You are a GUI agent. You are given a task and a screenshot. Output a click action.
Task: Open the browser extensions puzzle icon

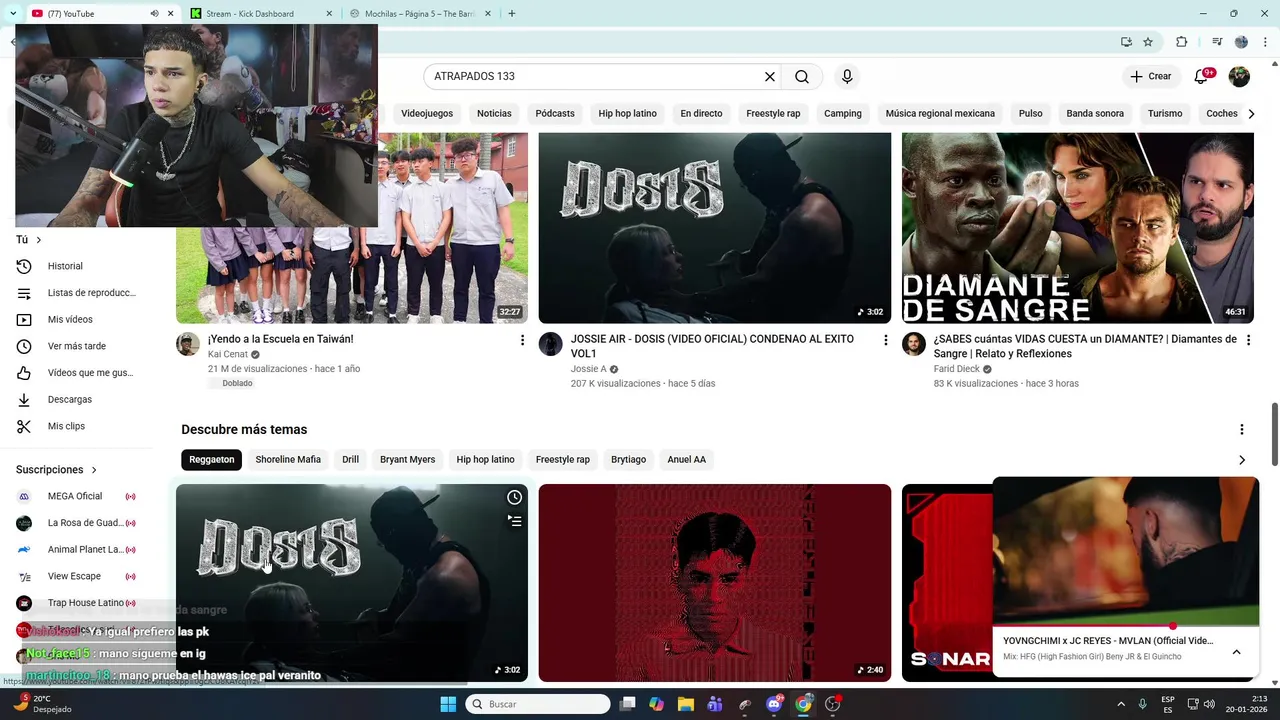1182,42
